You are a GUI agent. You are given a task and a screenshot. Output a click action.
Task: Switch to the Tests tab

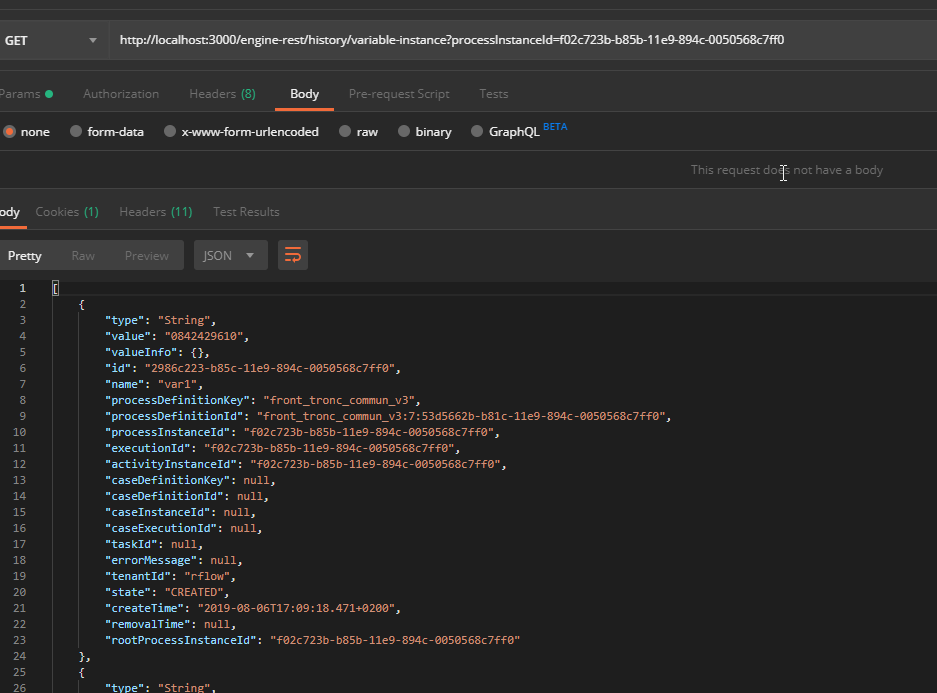493,94
